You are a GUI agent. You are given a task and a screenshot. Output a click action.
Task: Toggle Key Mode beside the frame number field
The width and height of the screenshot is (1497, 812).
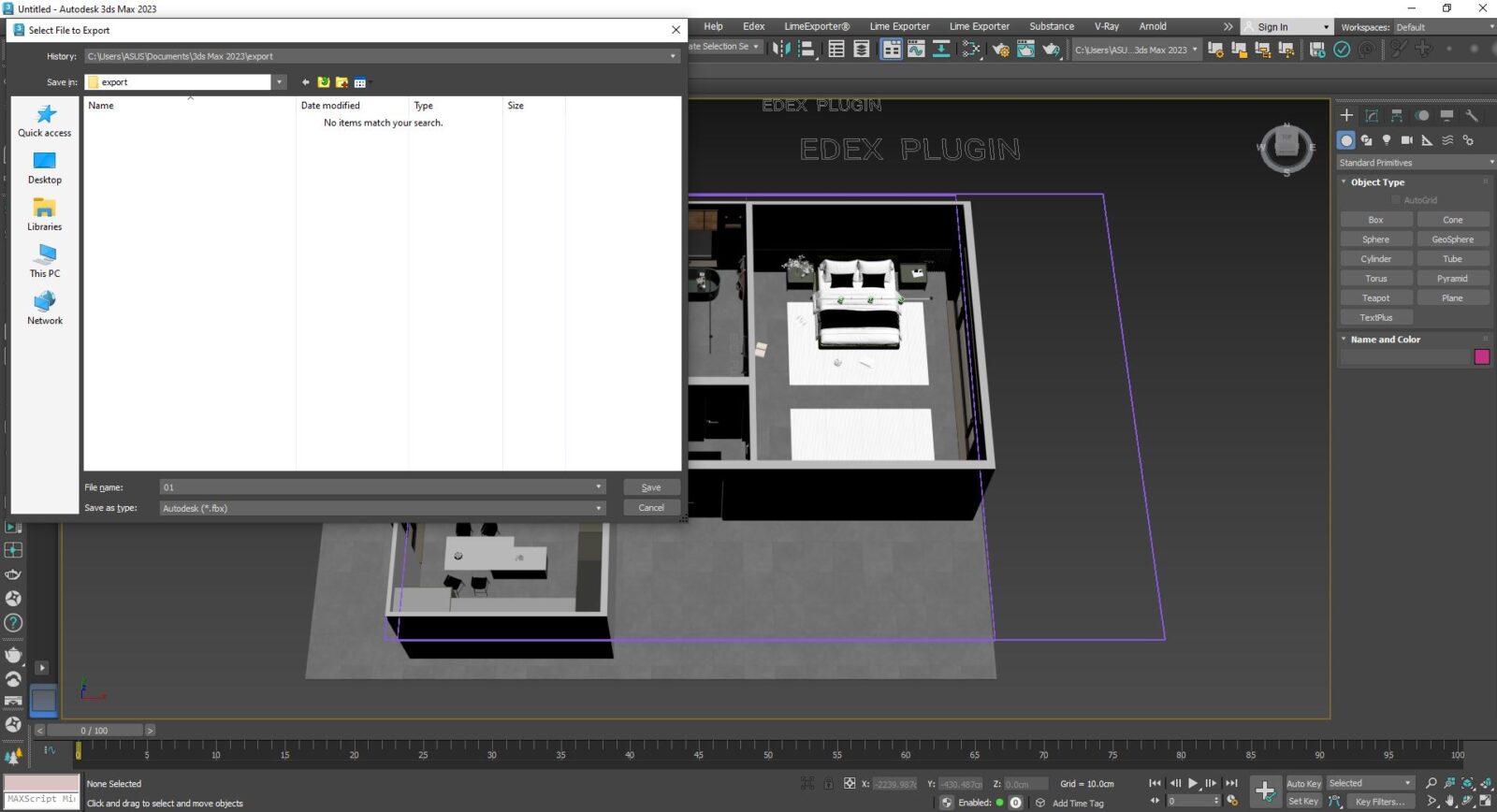point(1155,801)
